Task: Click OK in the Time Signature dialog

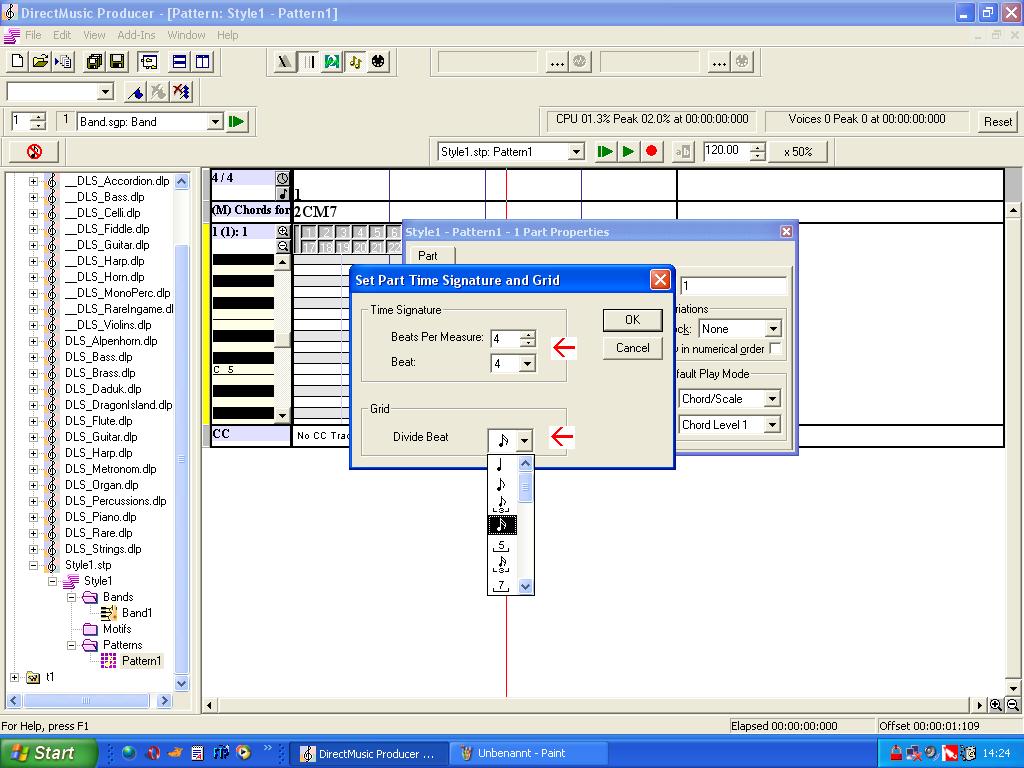Action: pyautogui.click(x=632, y=320)
